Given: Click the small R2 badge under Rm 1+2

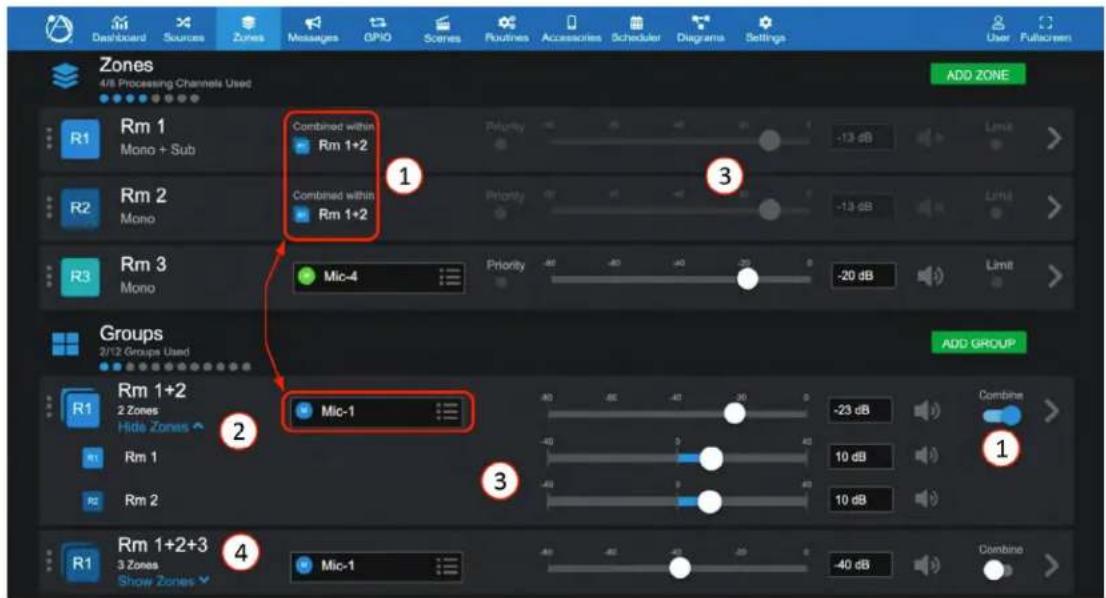Looking at the screenshot, I should [92, 501].
